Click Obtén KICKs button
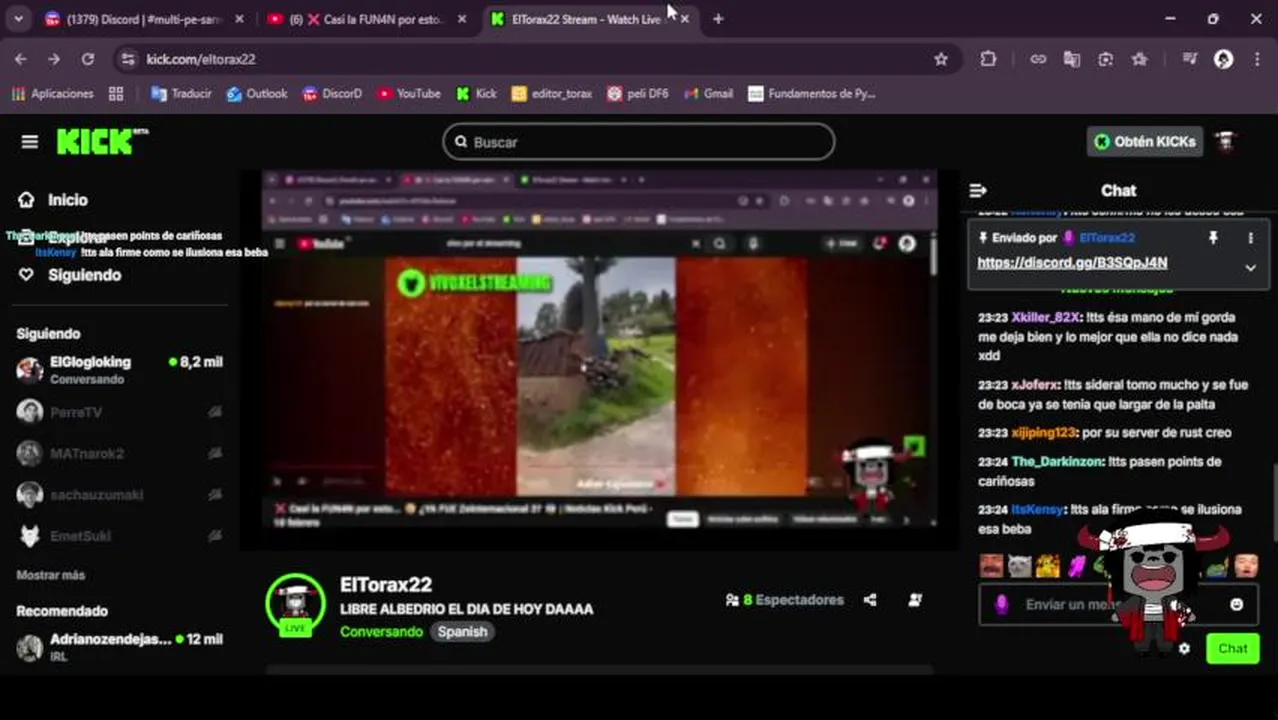1278x720 pixels. click(x=1145, y=142)
